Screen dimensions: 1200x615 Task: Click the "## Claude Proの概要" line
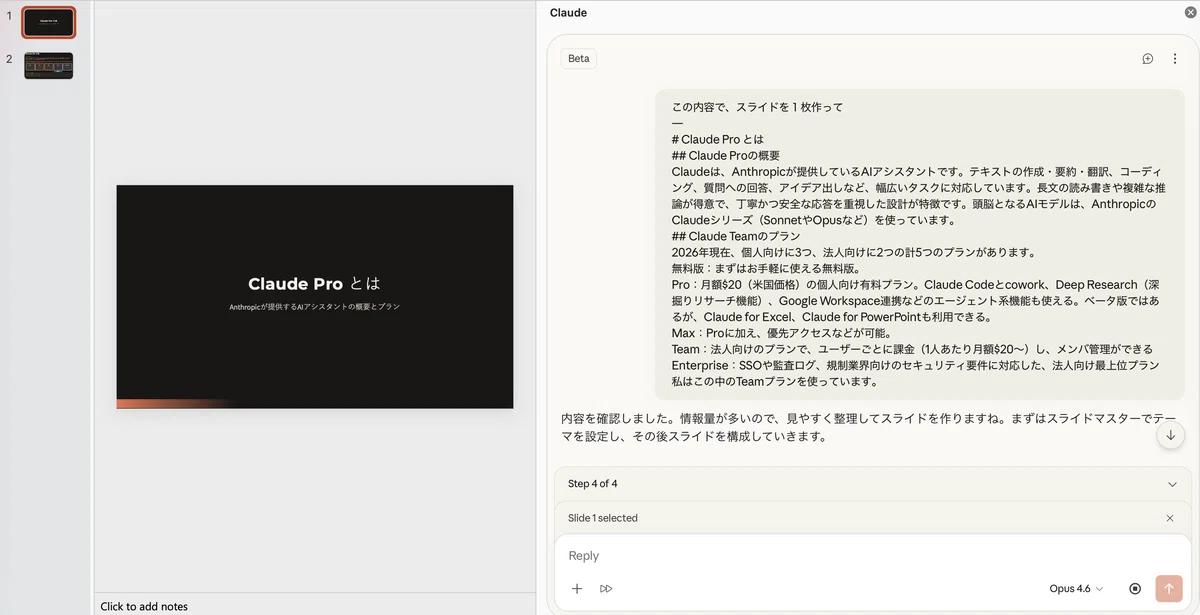[726, 155]
